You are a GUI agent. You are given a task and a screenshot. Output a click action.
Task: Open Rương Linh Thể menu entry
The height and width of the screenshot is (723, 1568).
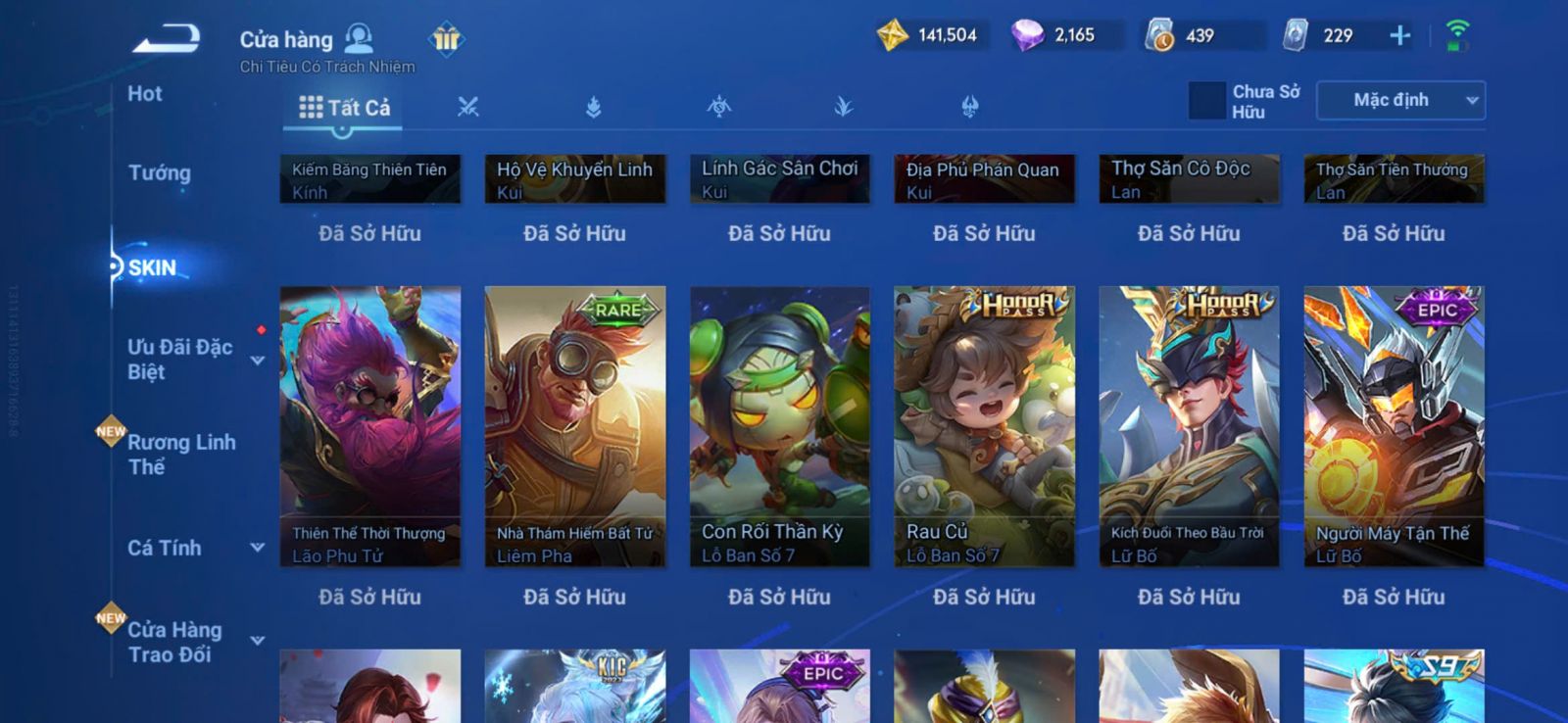coord(181,455)
